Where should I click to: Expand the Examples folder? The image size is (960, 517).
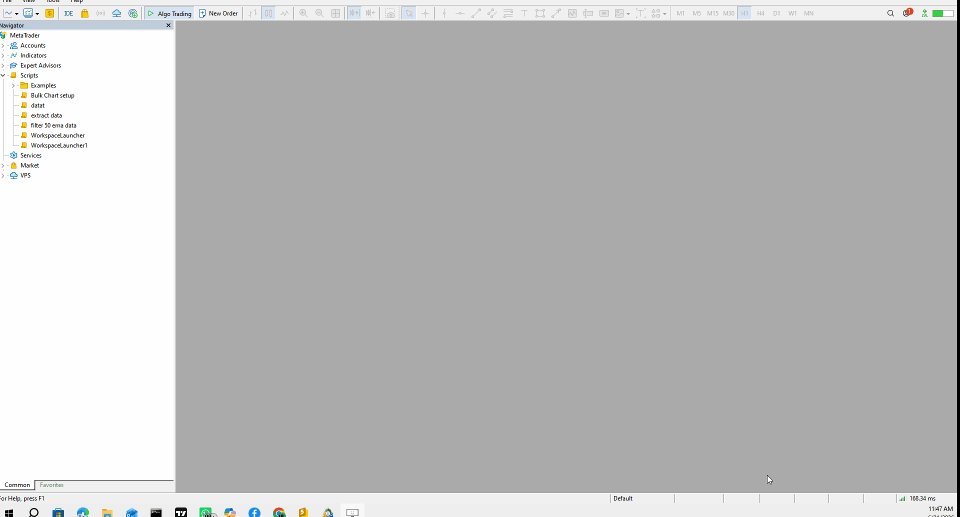pos(13,85)
